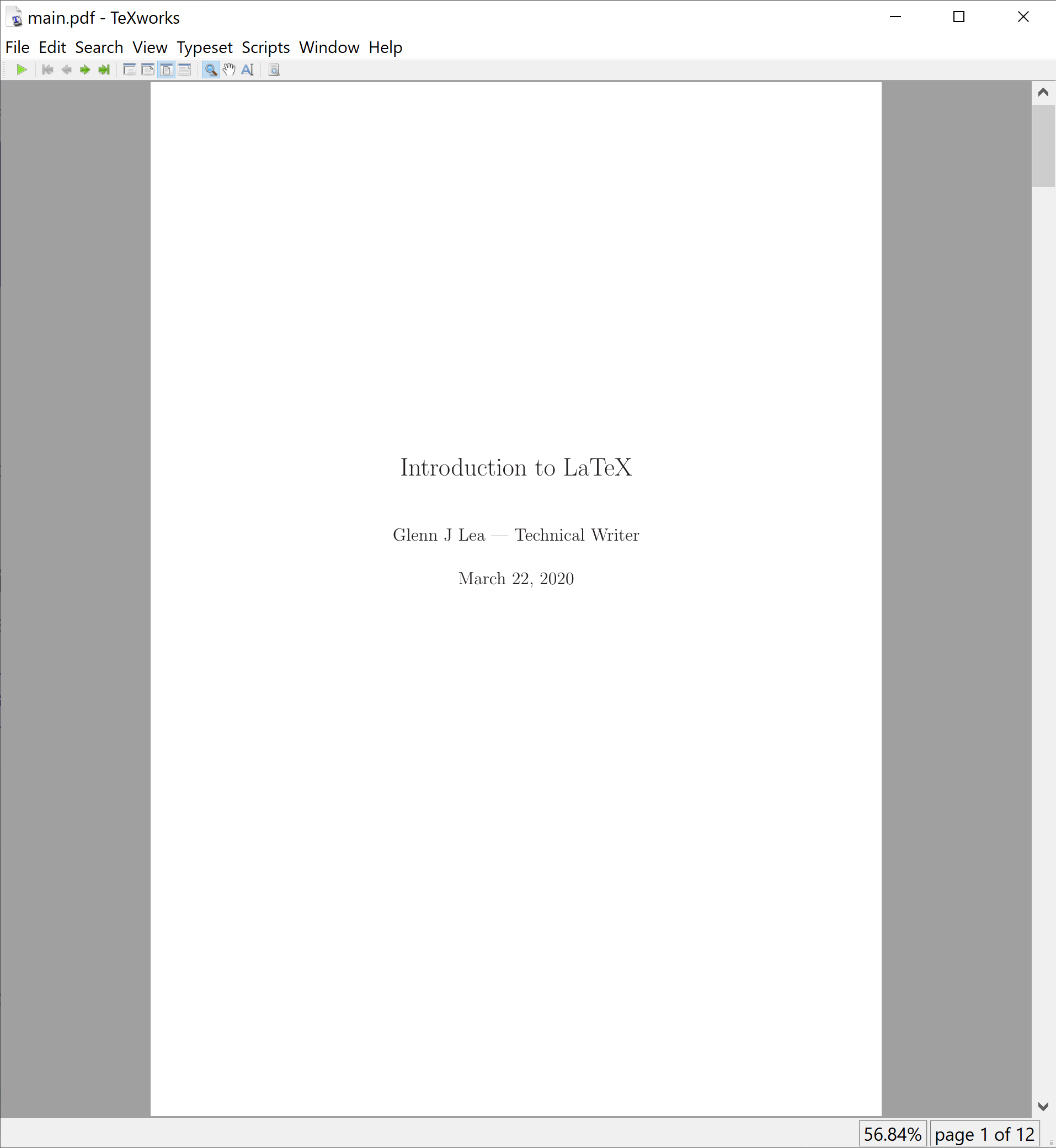1056x1148 pixels.
Task: Open the File menu
Action: tap(17, 47)
